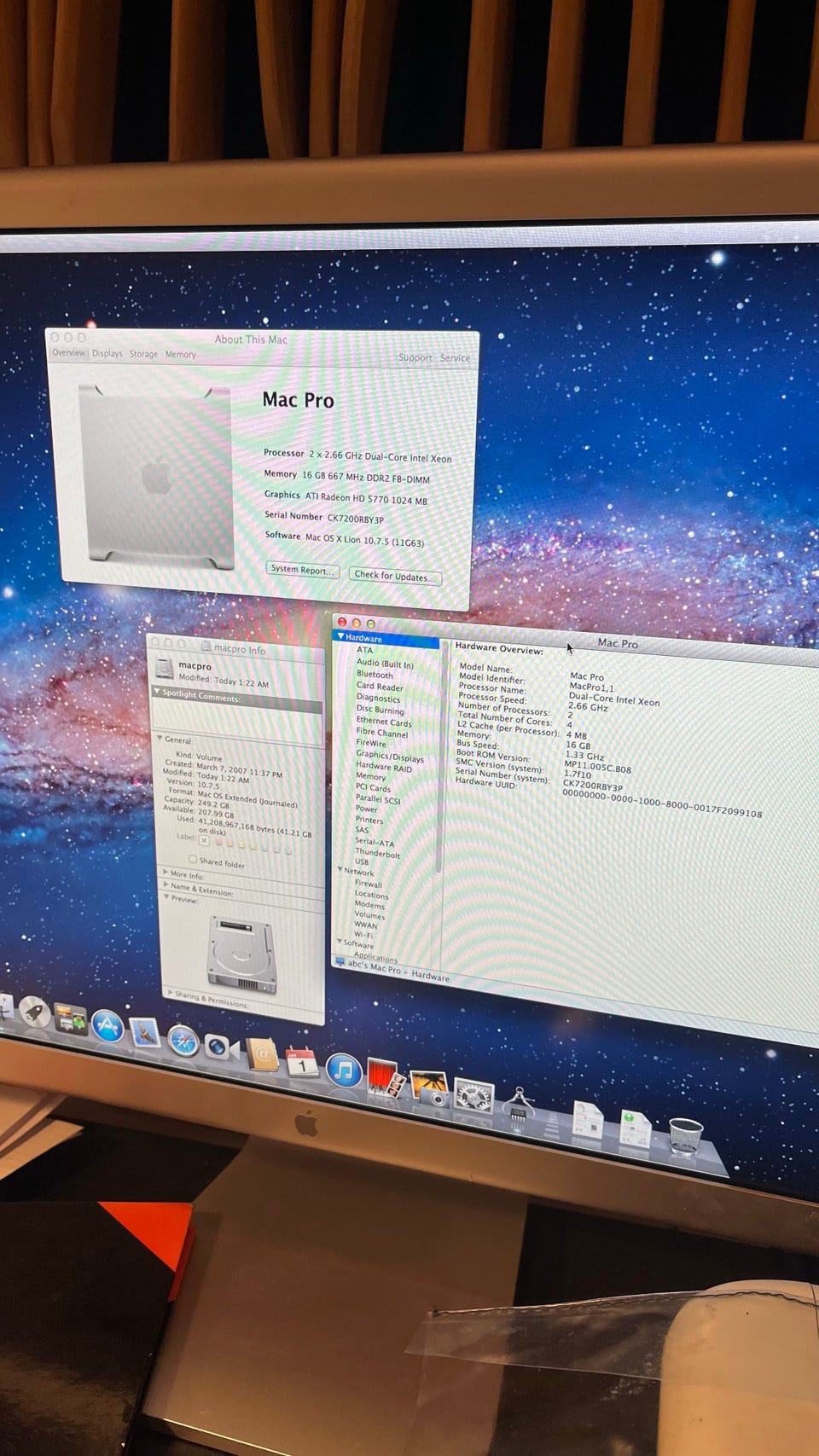Expand the More Info section
This screenshot has height=1456, width=819.
[x=166, y=872]
